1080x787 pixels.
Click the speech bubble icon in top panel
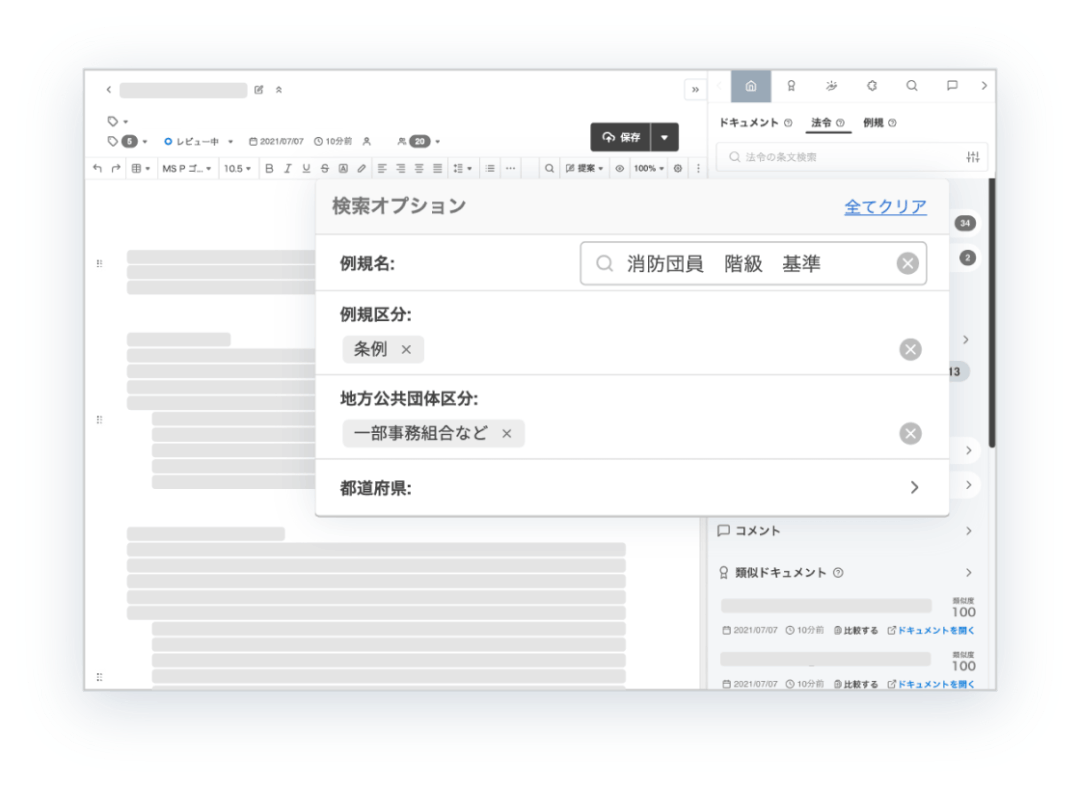[x=952, y=86]
